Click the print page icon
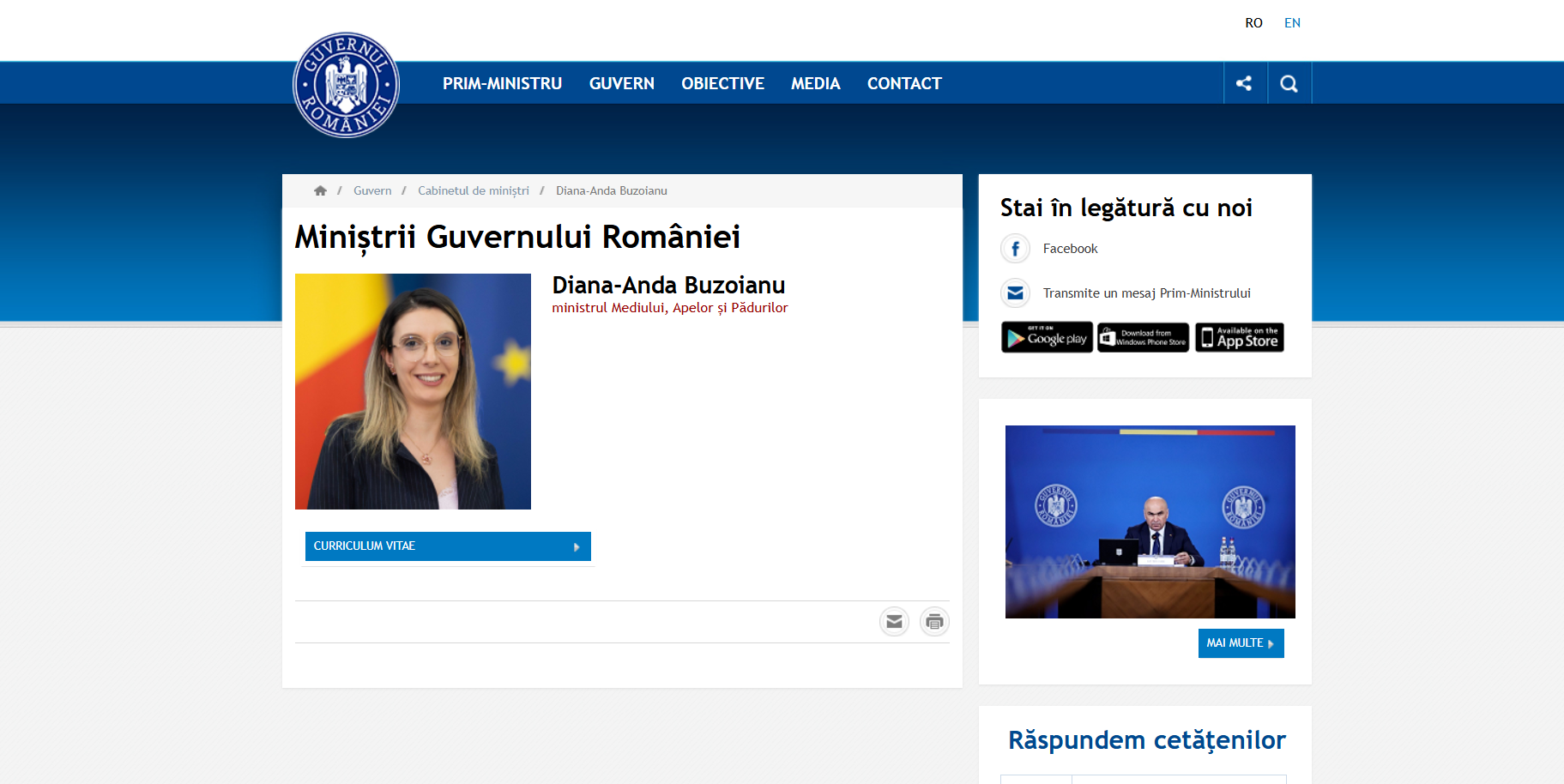 [x=934, y=622]
